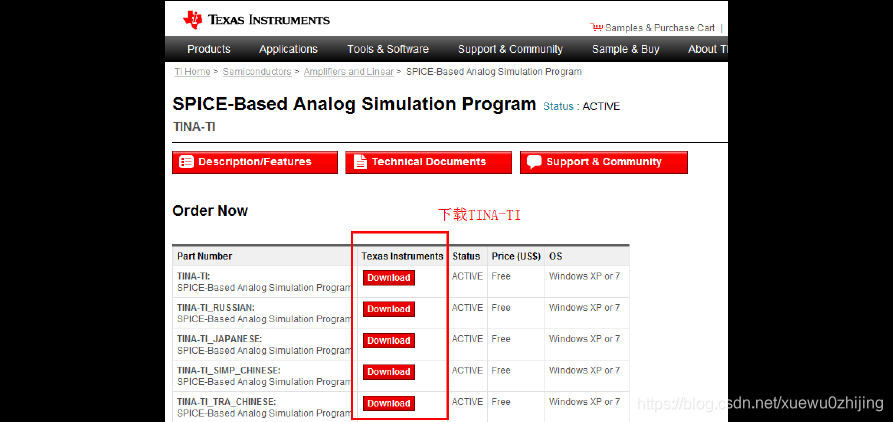Click the Texas Instruments logo

256,20
